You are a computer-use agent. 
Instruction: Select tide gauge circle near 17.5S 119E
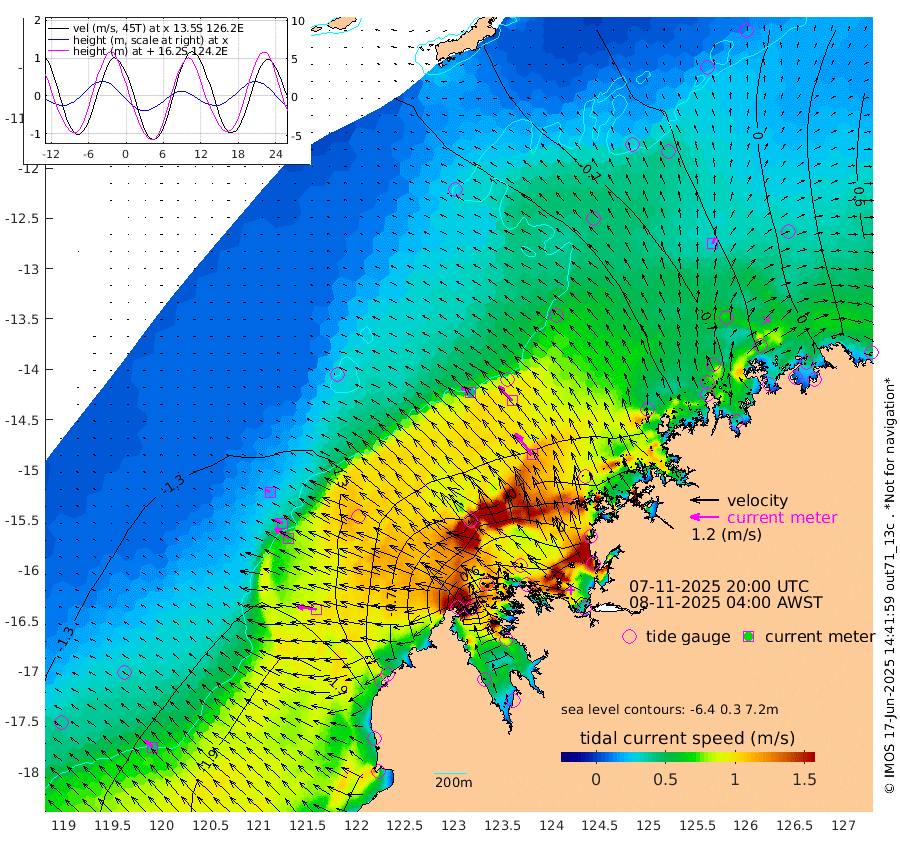pyautogui.click(x=61, y=722)
